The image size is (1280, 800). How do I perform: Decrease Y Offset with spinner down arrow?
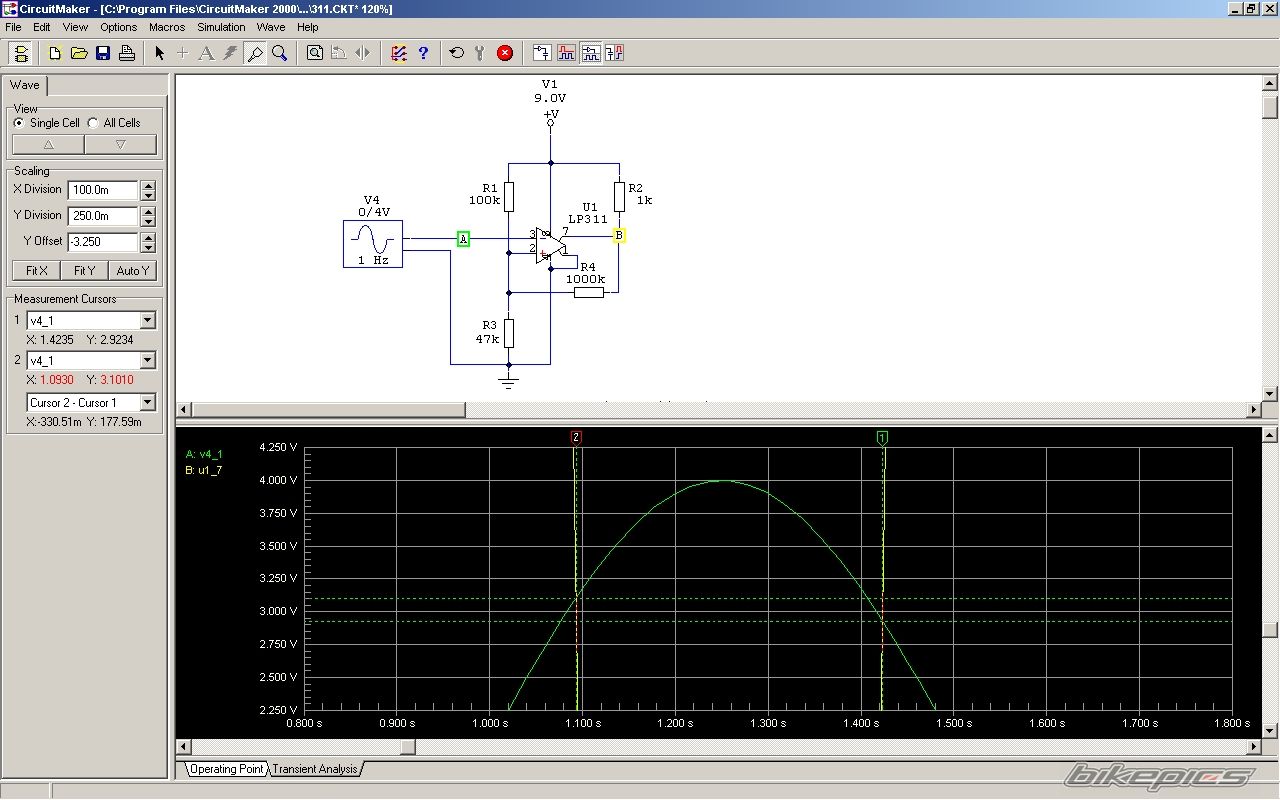coord(148,247)
